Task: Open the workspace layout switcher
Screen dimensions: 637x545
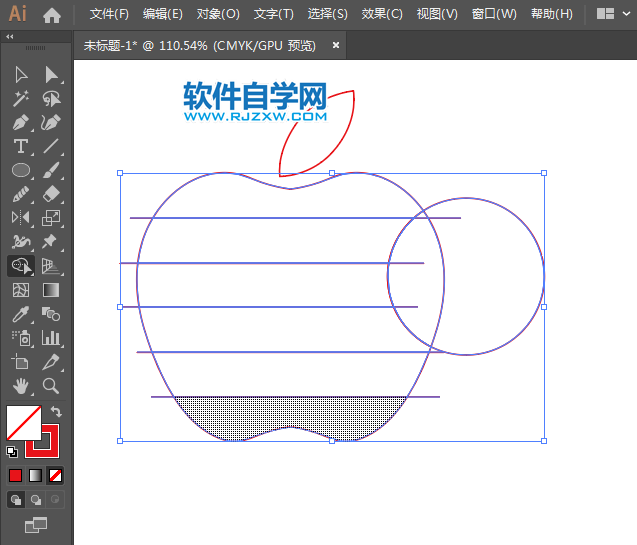Action: tap(605, 14)
